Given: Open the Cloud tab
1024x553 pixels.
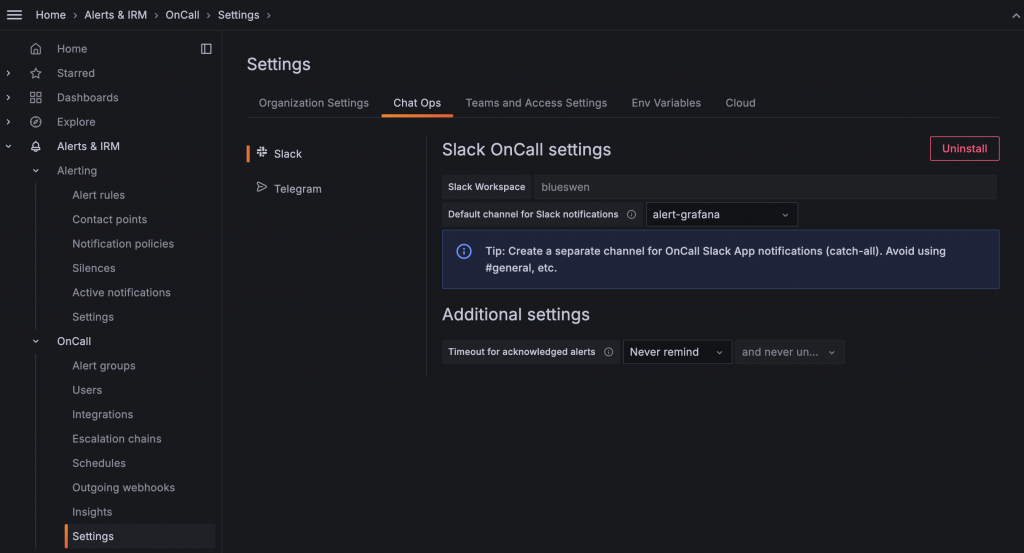Looking at the screenshot, I should point(741,103).
